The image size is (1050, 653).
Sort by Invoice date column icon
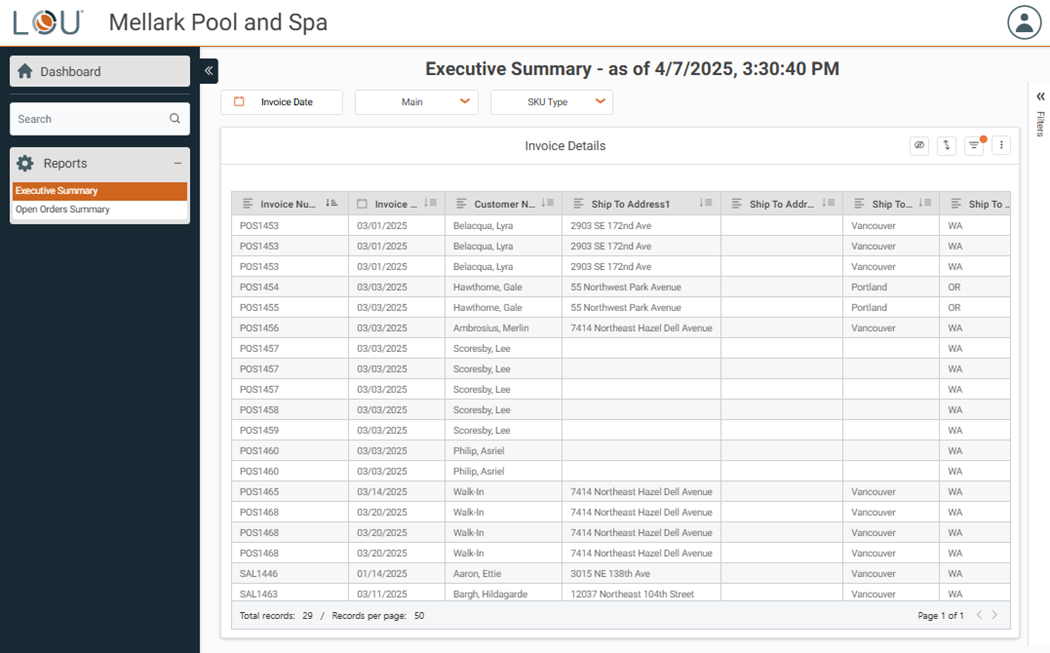431,203
